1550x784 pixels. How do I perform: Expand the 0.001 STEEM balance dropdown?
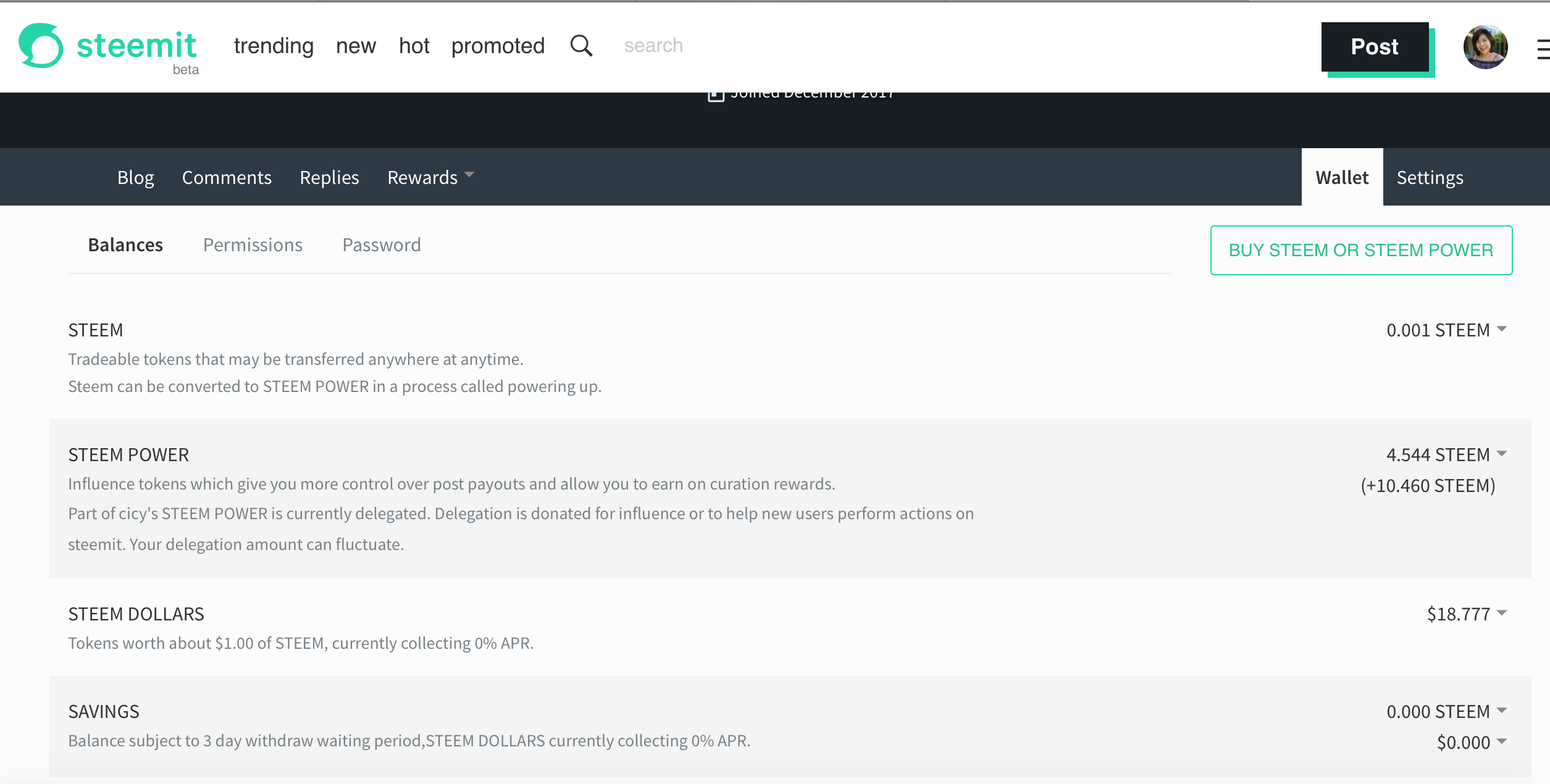pyautogui.click(x=1447, y=330)
